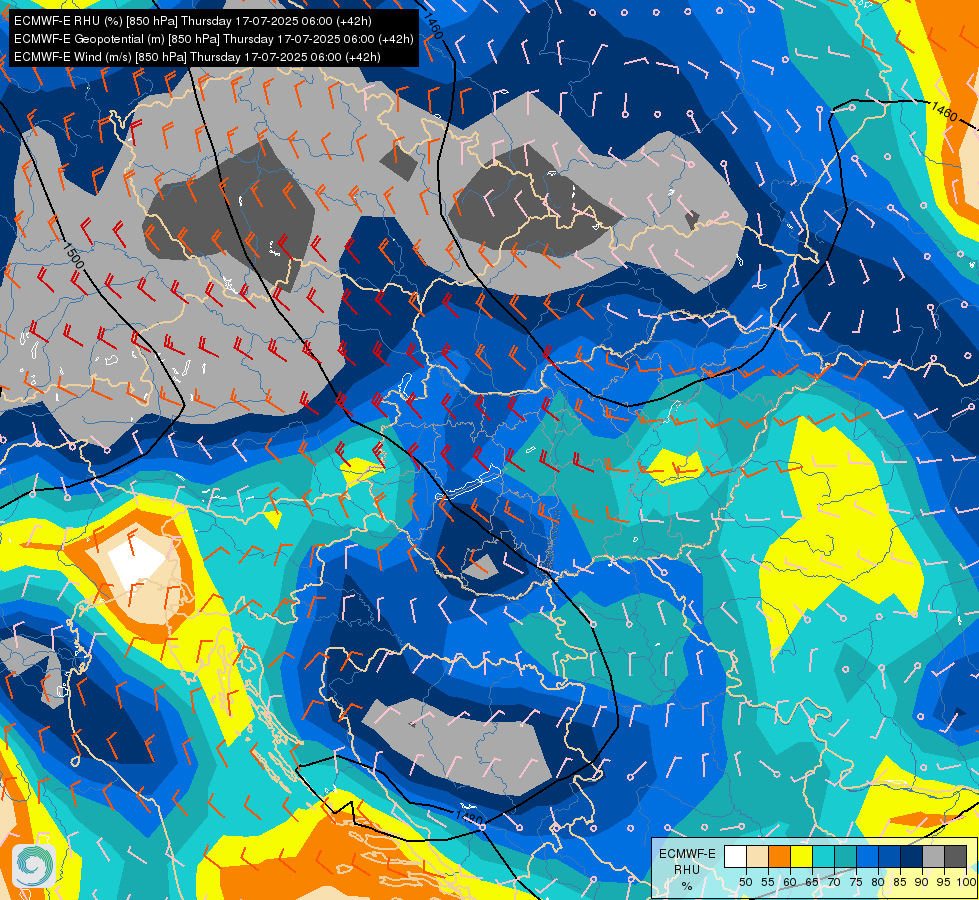
Task: Click the 1480 geopotential contour label
Action: [470, 818]
